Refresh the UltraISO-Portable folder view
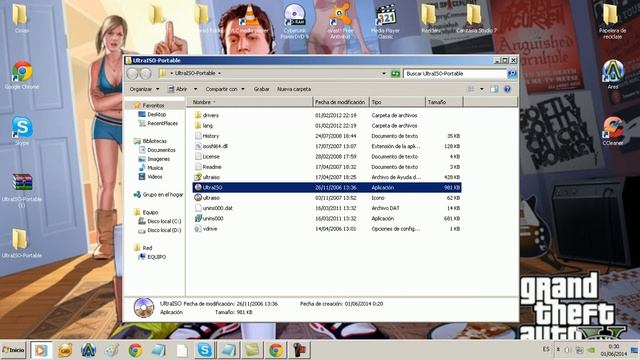Image resolution: width=640 pixels, height=360 pixels. coord(395,73)
